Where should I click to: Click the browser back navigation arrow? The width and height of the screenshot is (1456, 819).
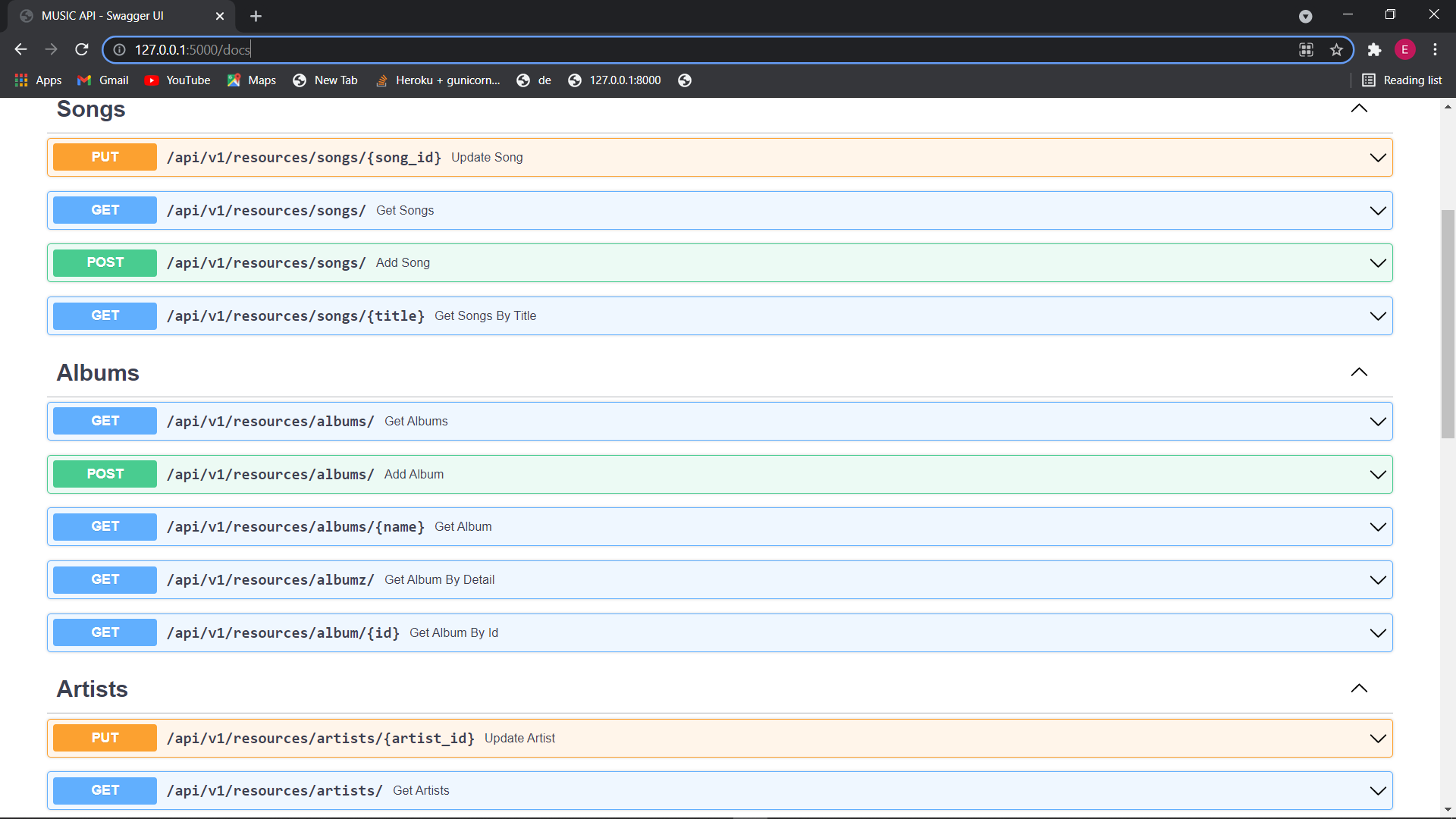click(x=21, y=49)
